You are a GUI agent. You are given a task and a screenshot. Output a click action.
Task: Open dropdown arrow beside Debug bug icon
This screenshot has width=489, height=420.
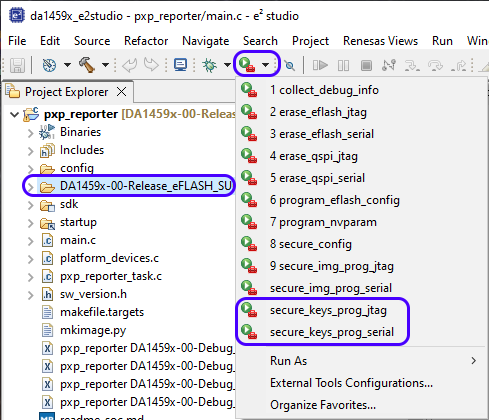tap(227, 65)
